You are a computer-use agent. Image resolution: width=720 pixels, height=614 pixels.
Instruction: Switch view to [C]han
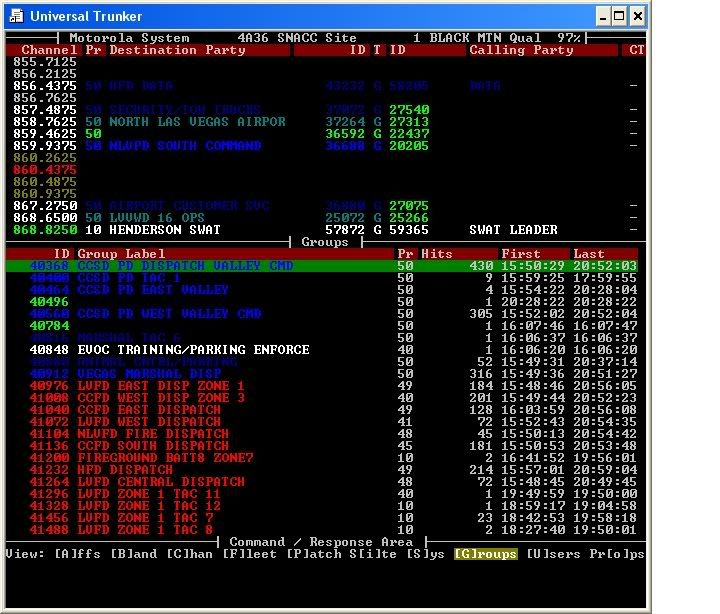click(190, 554)
